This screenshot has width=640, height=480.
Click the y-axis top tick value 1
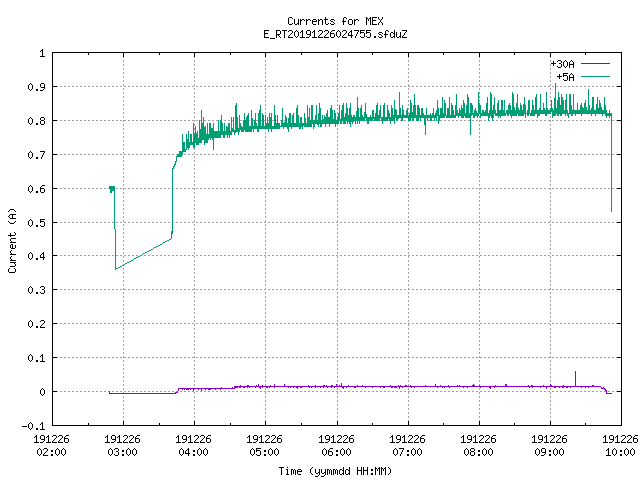click(42, 53)
